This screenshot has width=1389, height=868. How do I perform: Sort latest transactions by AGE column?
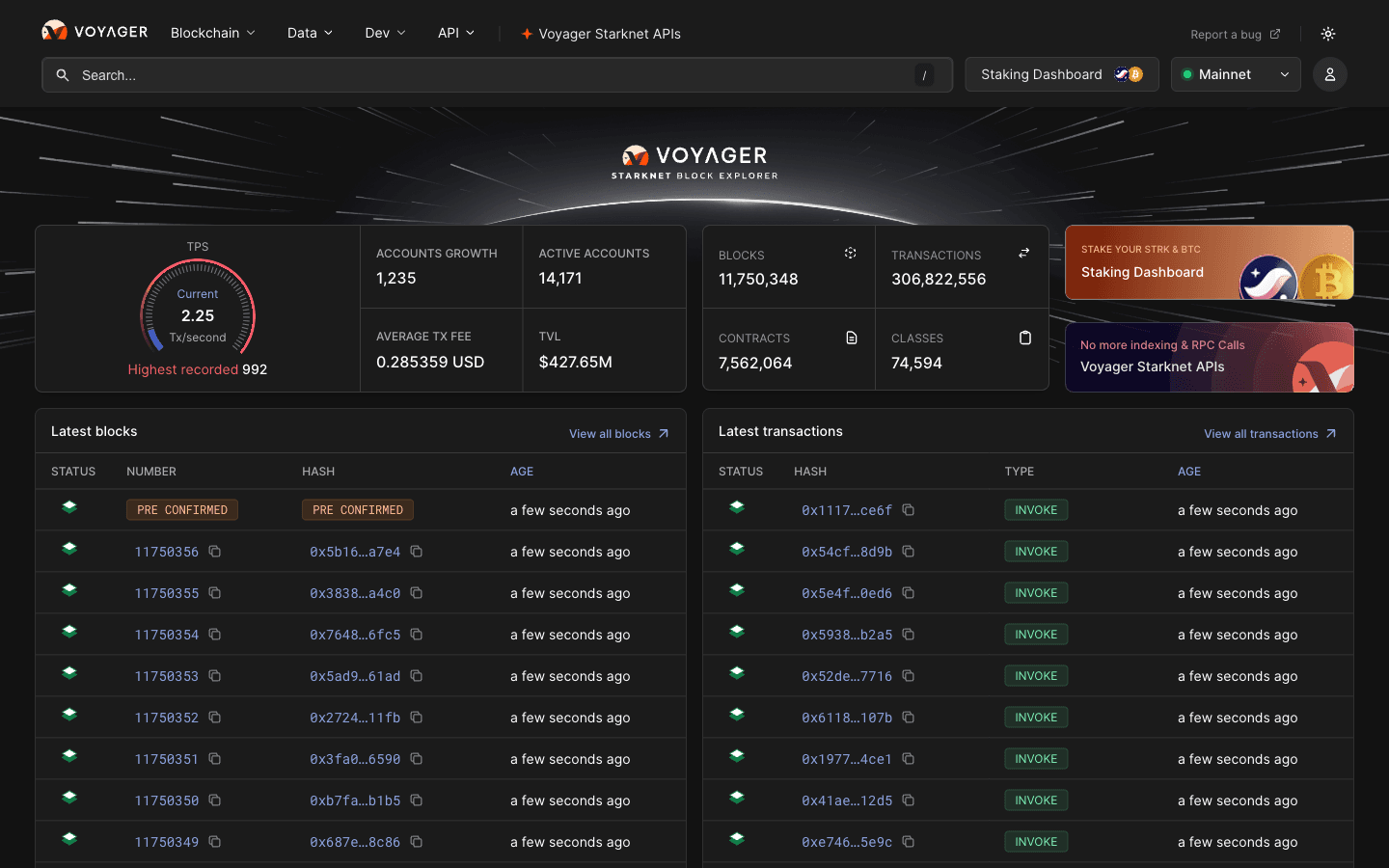[1189, 472]
